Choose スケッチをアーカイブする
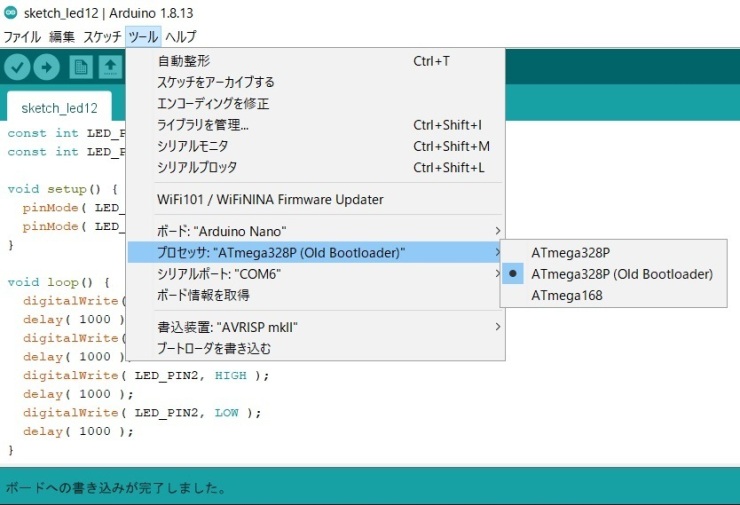 [316, 82]
